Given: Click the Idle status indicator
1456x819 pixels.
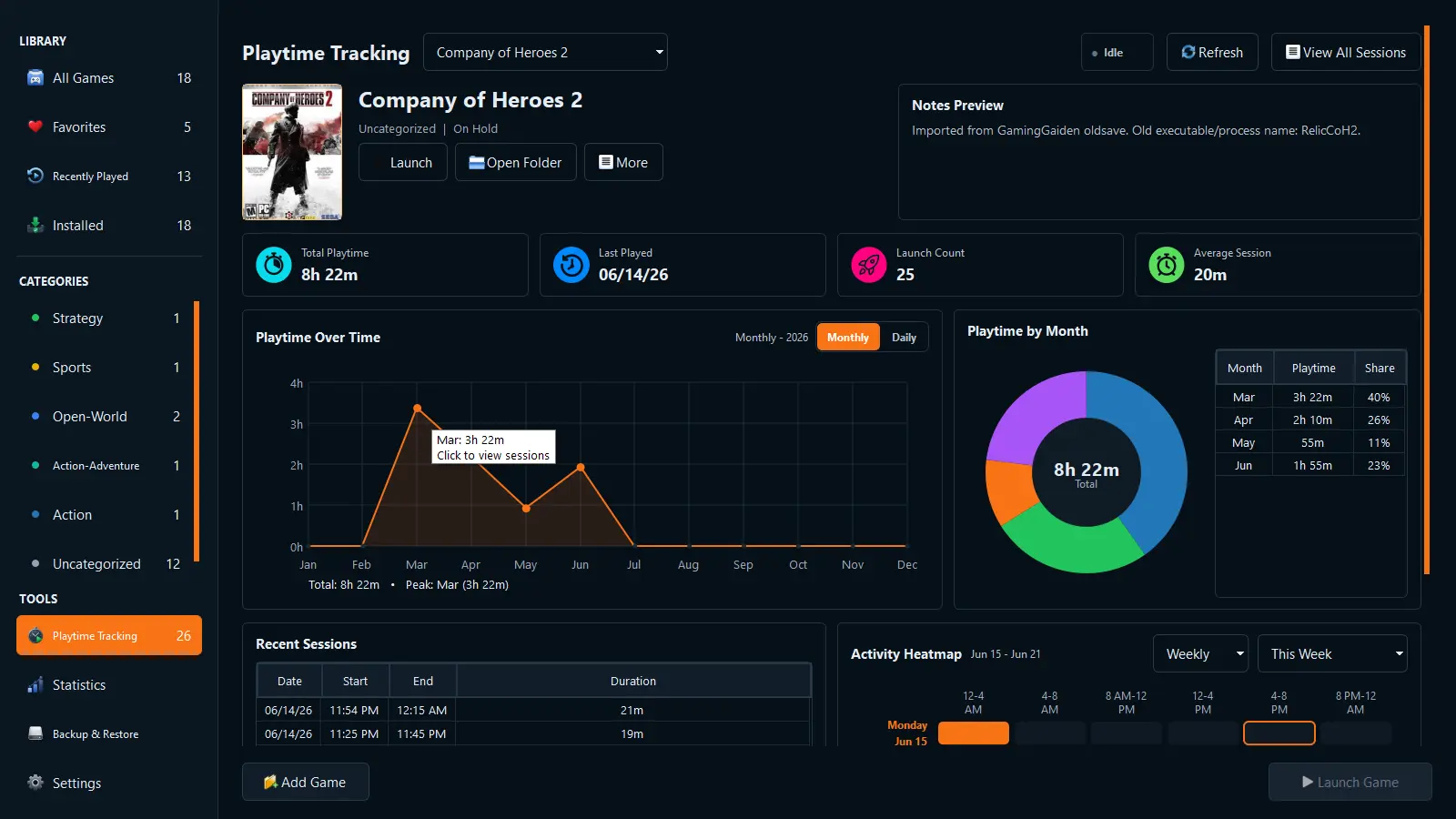Looking at the screenshot, I should click(x=1117, y=52).
